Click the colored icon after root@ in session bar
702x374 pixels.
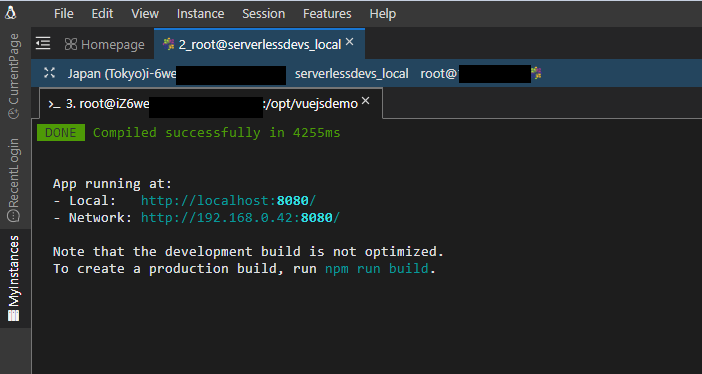coord(536,73)
